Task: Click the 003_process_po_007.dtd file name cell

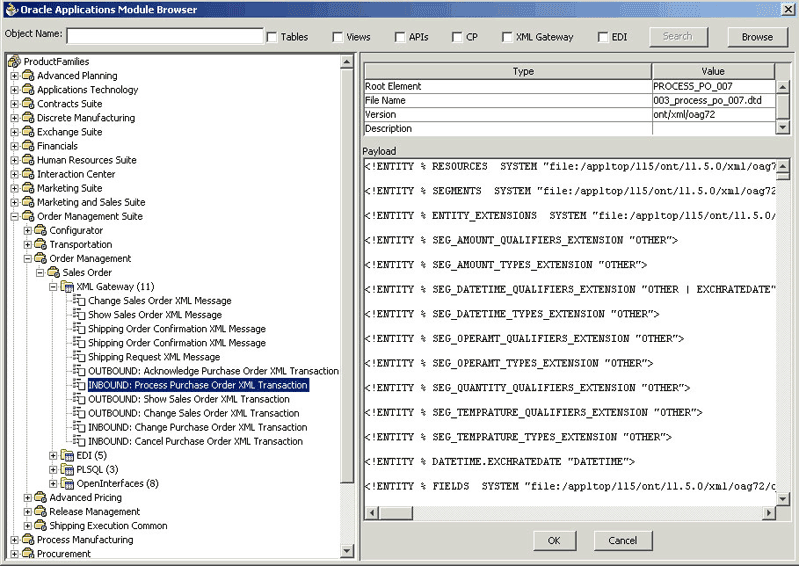Action: click(x=713, y=100)
